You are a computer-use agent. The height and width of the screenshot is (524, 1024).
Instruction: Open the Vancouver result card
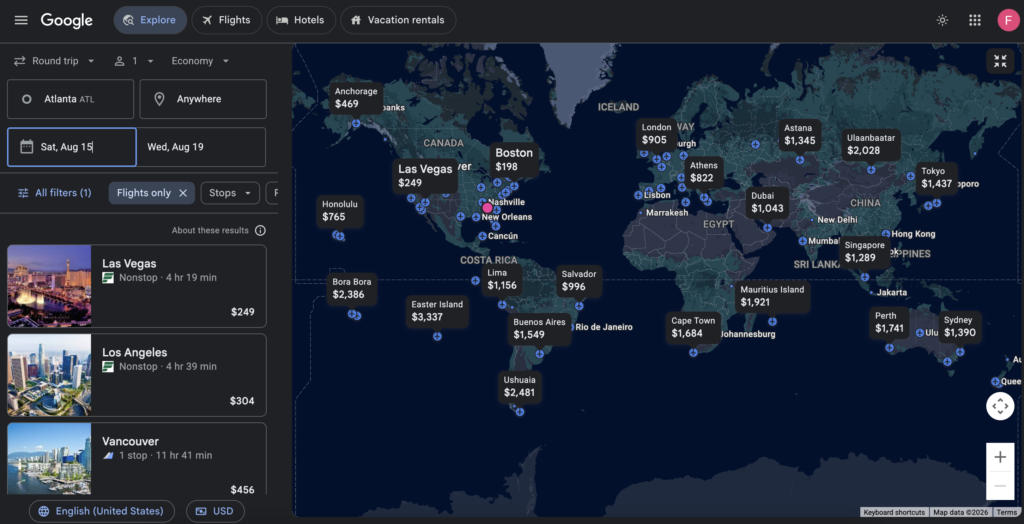point(136,459)
